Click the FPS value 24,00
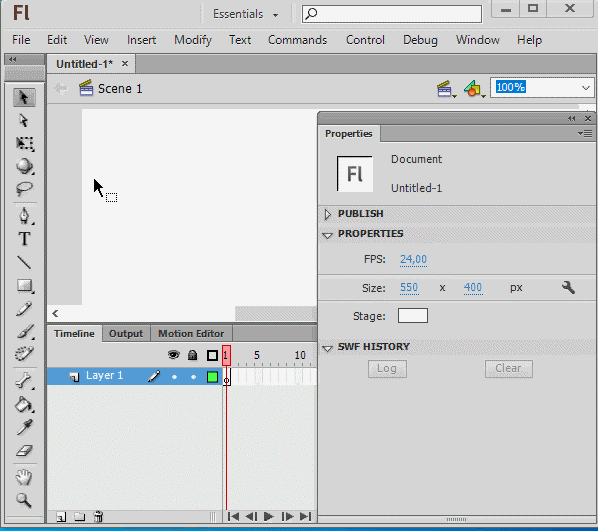Screen dimensions: 598x531 pos(413,259)
